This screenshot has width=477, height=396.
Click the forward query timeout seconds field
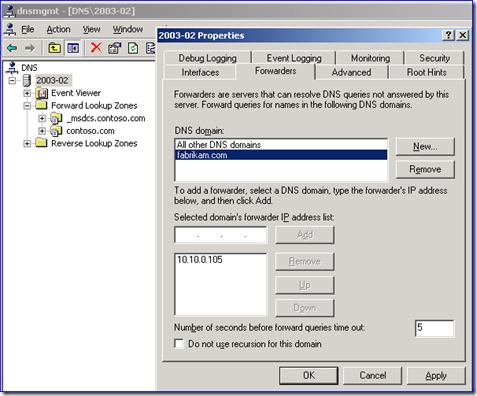pos(434,328)
